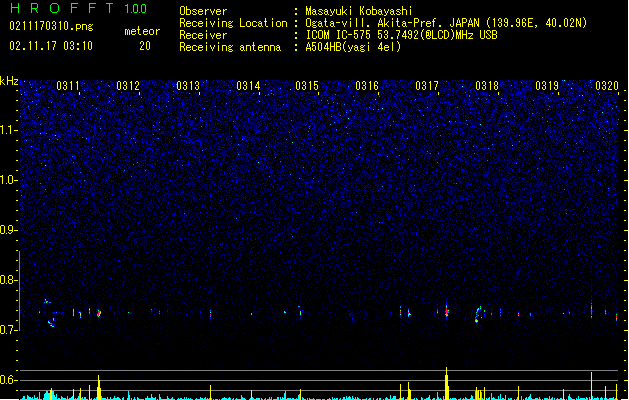The width and height of the screenshot is (629, 400).
Task: Click the 0319 time marker
Action: (547, 86)
